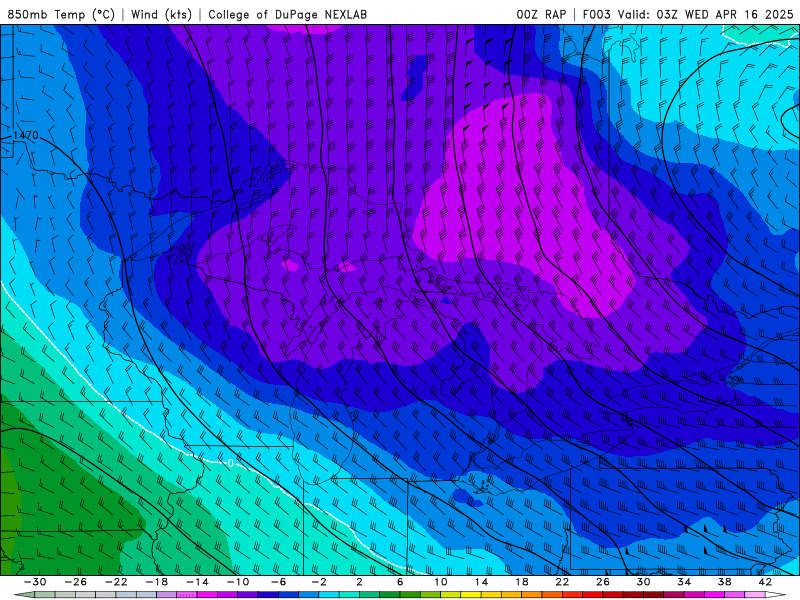Click the '42' color scale label
This screenshot has width=800, height=600.
[765, 582]
